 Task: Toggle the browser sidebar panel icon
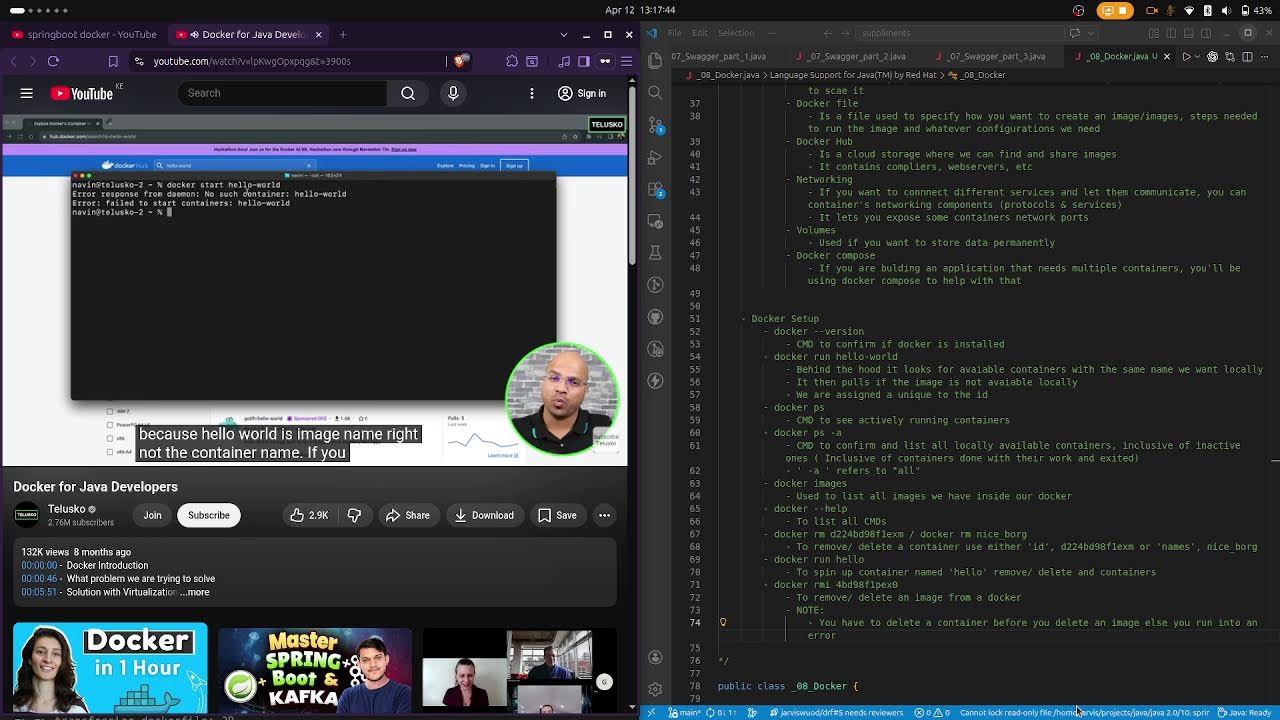tap(584, 61)
